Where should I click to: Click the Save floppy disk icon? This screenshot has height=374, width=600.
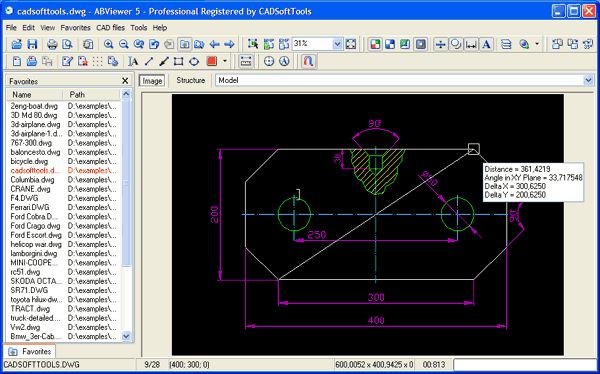click(x=32, y=44)
